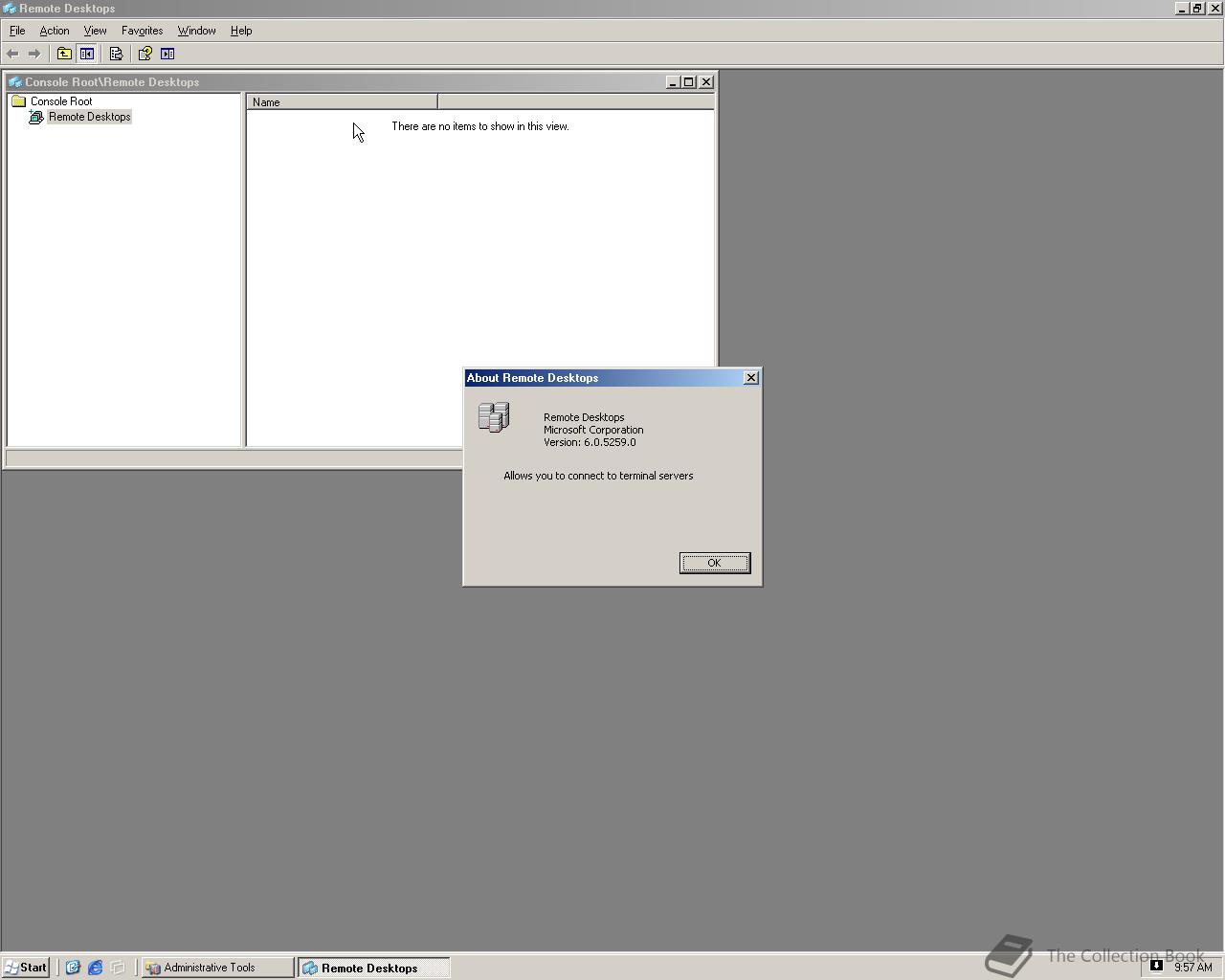Select the Console Root tree item
Screen dimensions: 1225x980
(x=61, y=100)
